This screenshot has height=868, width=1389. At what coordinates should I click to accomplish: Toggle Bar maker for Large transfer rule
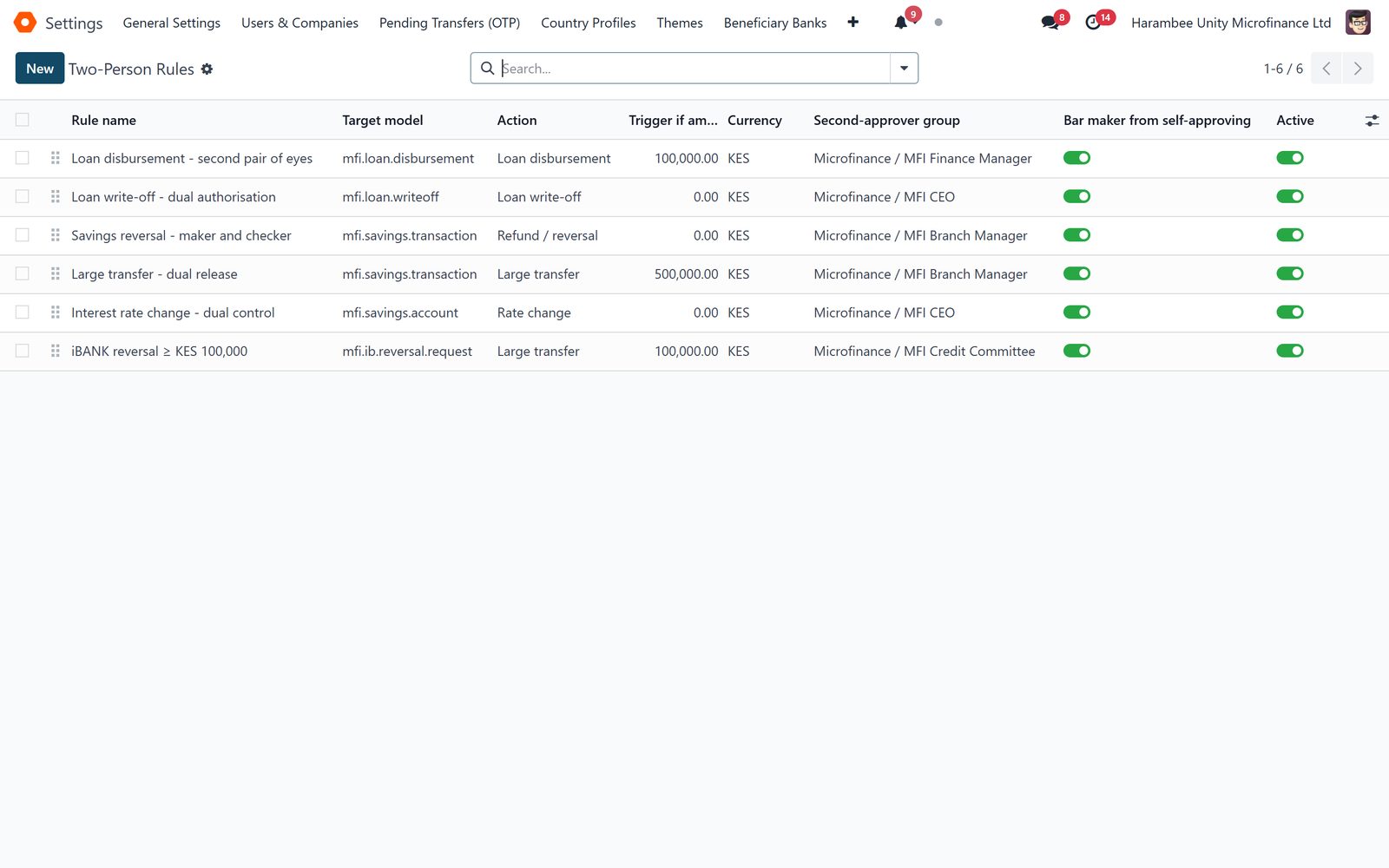1077,274
